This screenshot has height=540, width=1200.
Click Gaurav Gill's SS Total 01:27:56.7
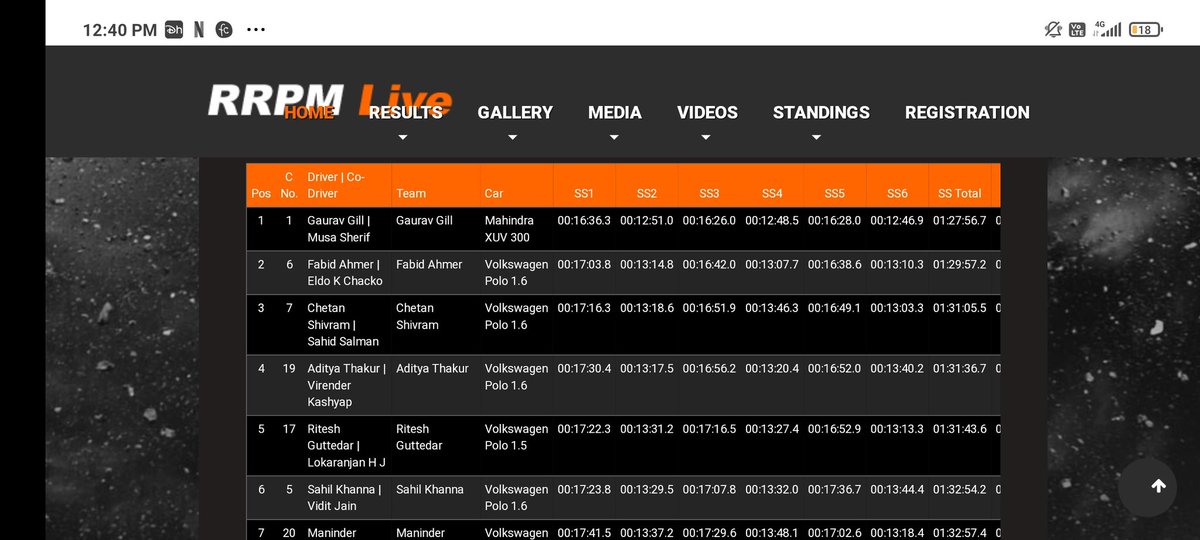960,220
